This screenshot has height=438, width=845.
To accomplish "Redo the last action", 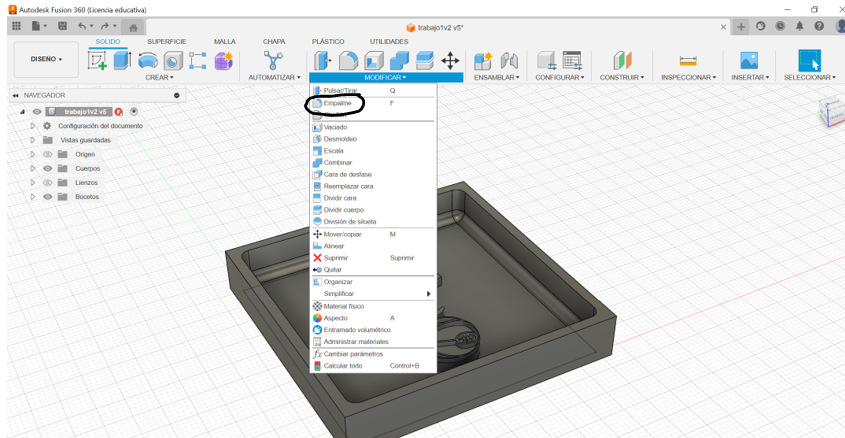I will tap(105, 26).
